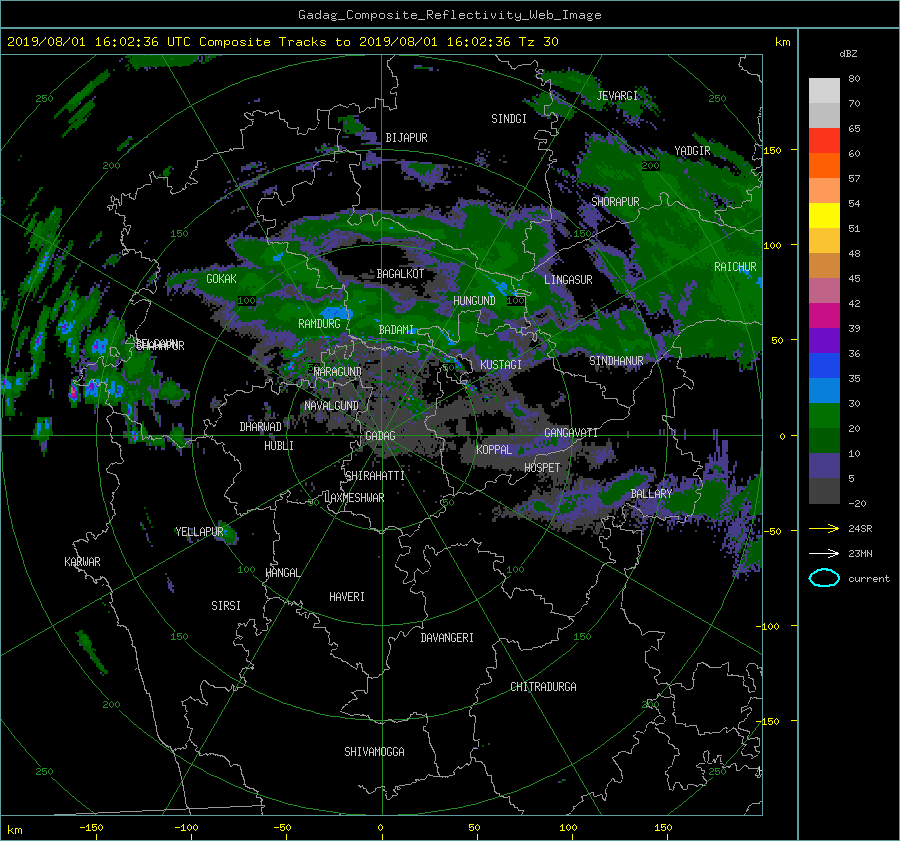Select the yellow 51-54 dBZ color swatch
This screenshot has height=841, width=900.
click(x=824, y=216)
